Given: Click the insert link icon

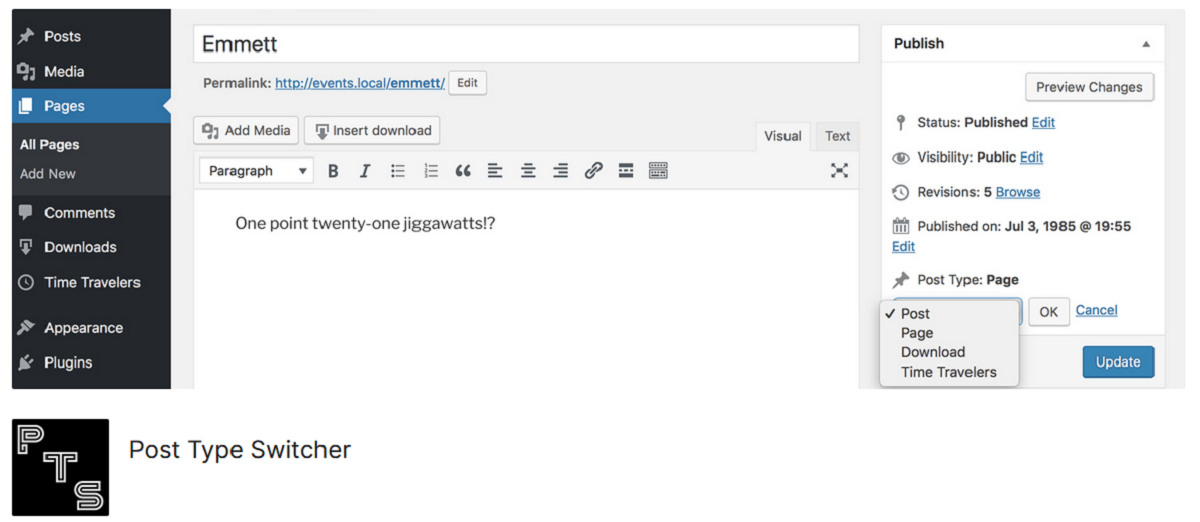Looking at the screenshot, I should click(x=593, y=171).
